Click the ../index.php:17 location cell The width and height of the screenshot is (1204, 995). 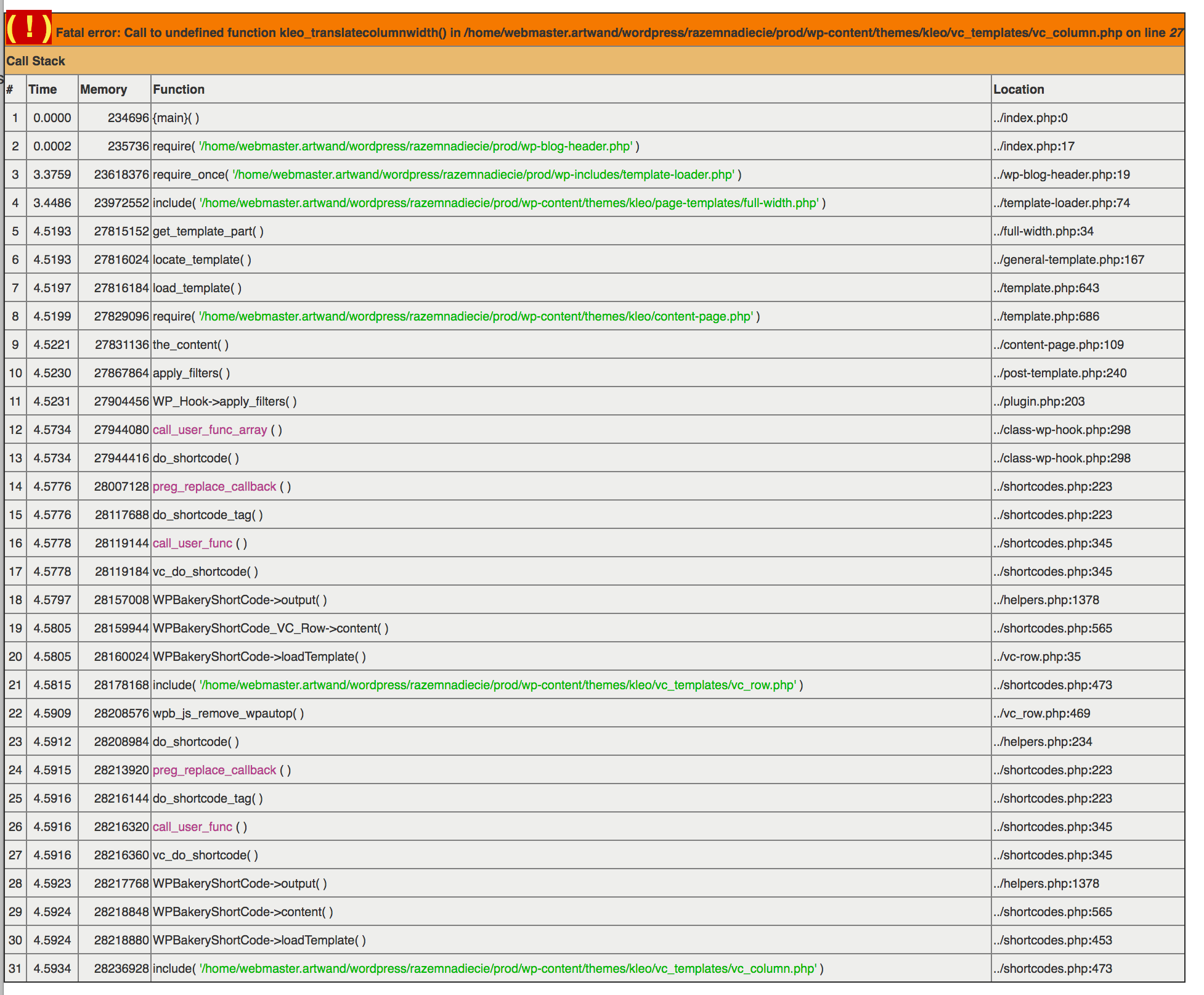tap(1034, 146)
